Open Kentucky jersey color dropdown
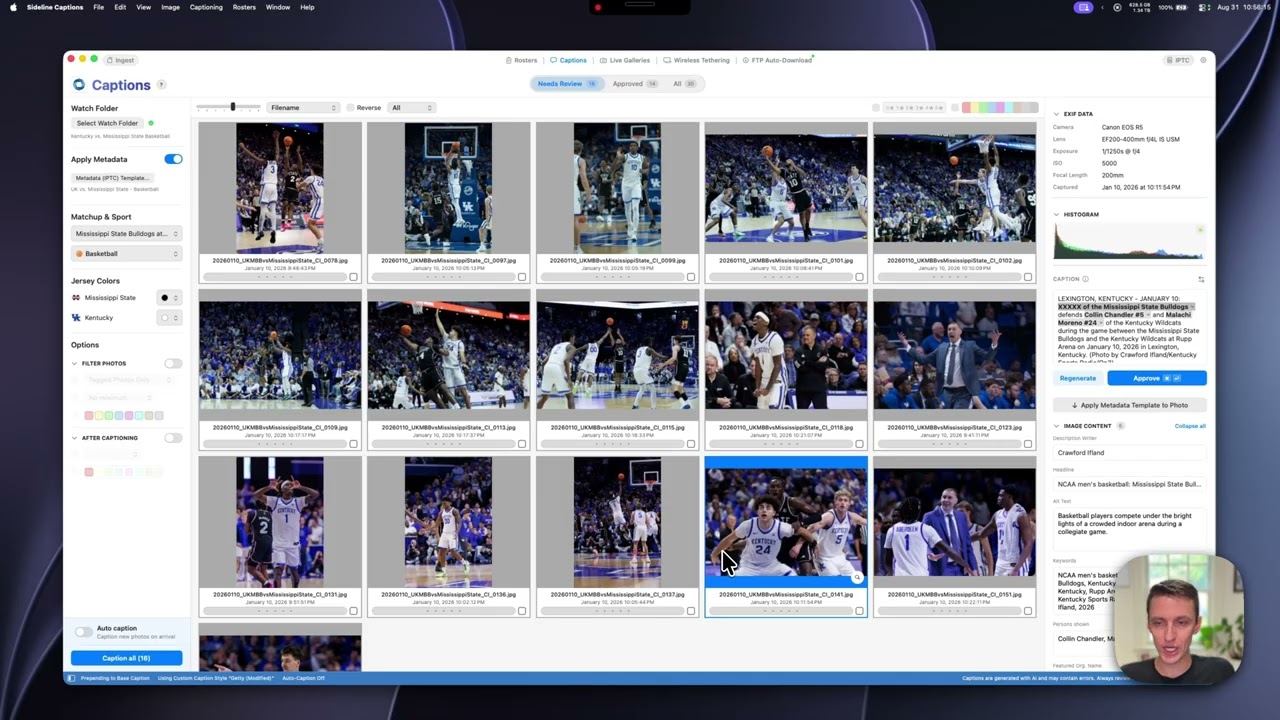Viewport: 1280px width, 720px height. (x=169, y=318)
